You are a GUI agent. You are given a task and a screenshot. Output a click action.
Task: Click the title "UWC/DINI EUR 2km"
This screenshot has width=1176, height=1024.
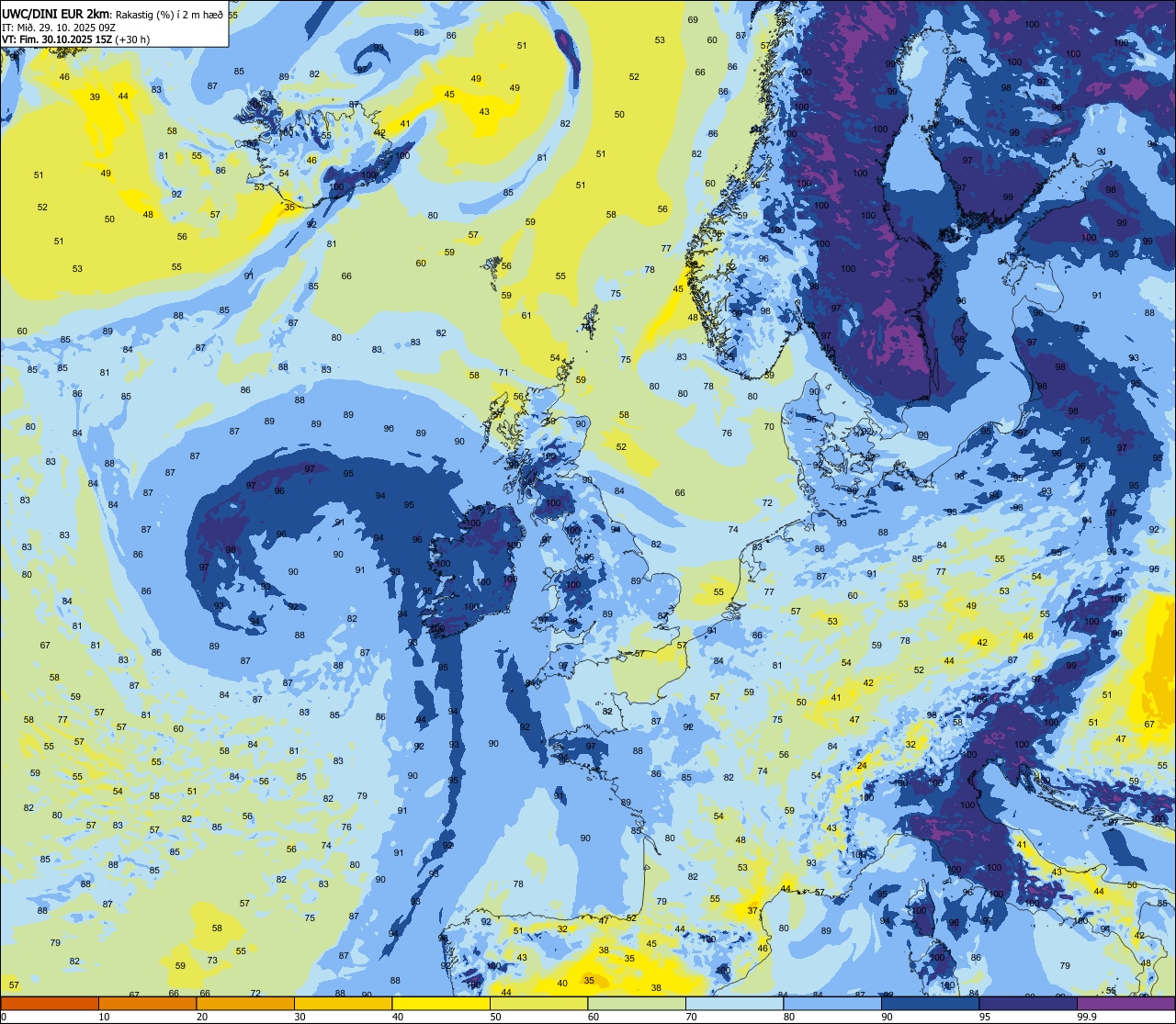55,13
